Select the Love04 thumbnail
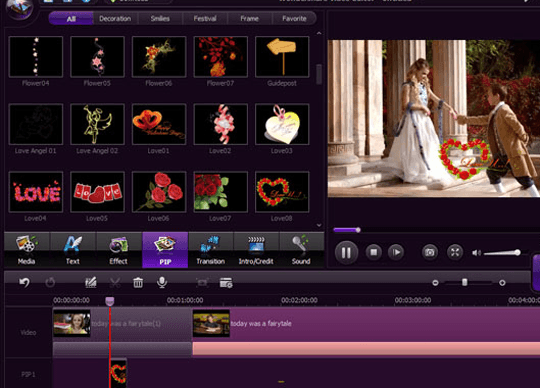The image size is (540, 388). [x=36, y=192]
